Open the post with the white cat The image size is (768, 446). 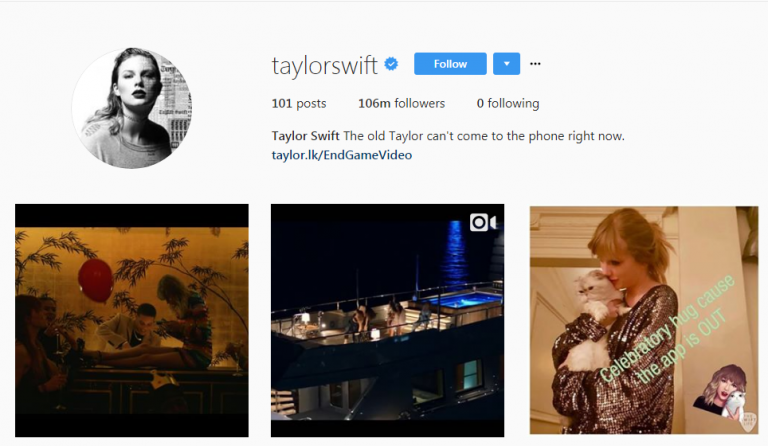tap(644, 320)
